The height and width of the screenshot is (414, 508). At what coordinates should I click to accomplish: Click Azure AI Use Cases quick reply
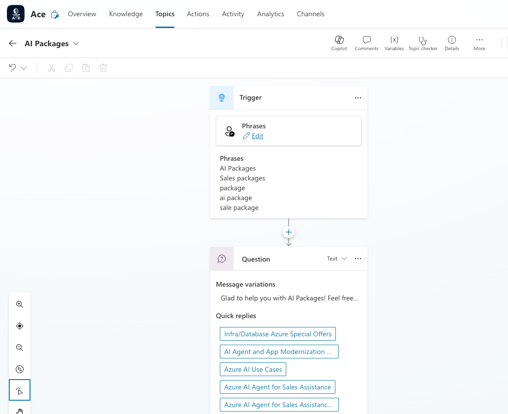pyautogui.click(x=253, y=369)
